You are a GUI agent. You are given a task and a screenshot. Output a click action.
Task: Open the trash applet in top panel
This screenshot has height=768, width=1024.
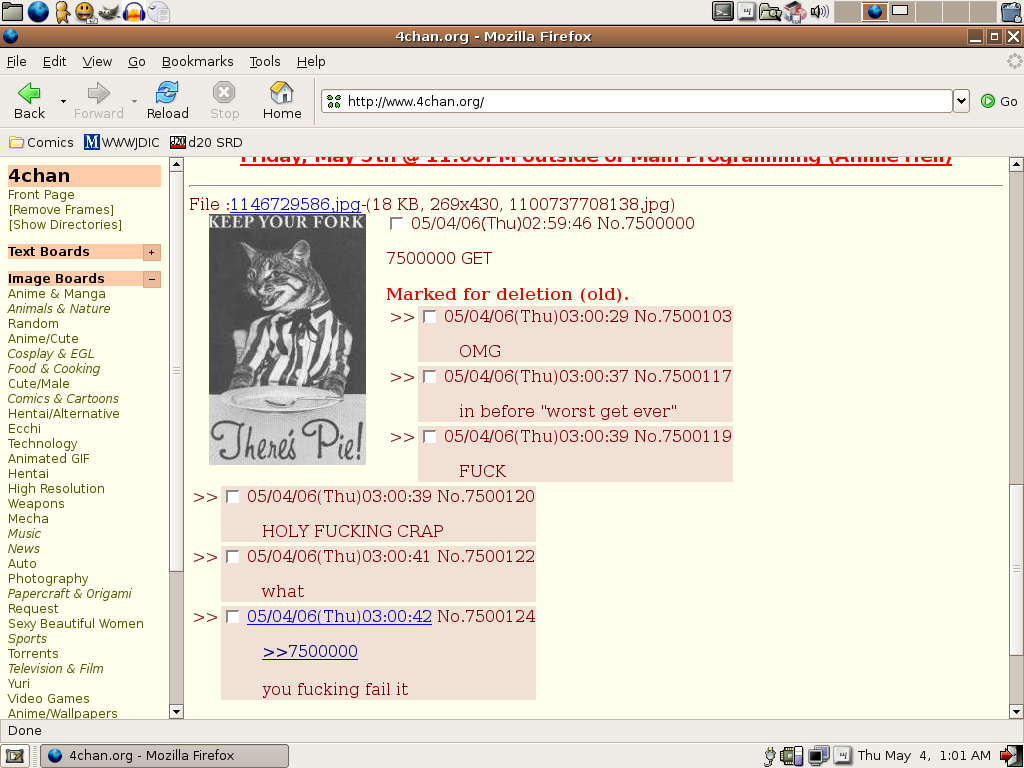coord(1011,12)
